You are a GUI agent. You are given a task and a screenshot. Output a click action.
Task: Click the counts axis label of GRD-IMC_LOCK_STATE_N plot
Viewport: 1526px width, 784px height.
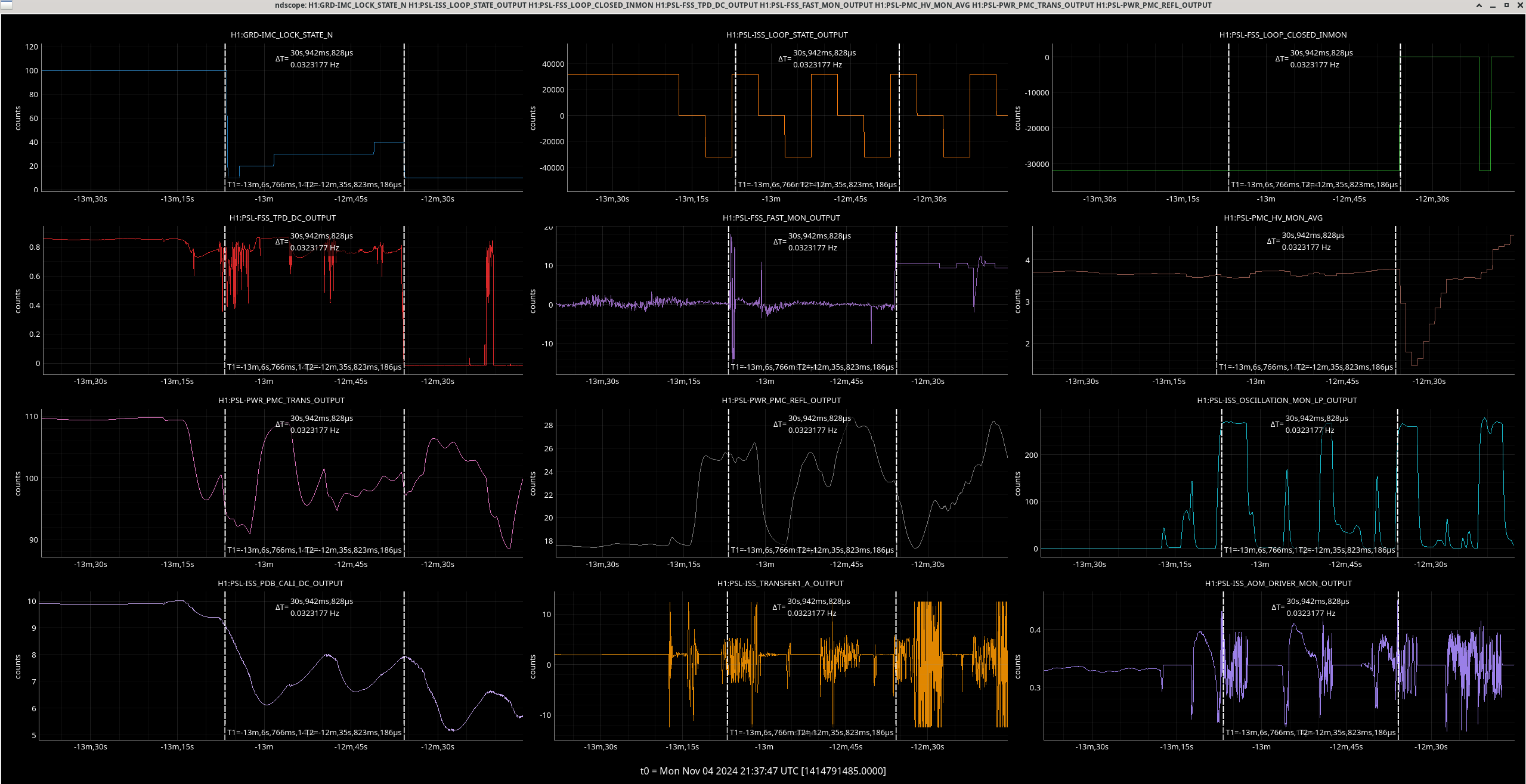tap(18, 119)
